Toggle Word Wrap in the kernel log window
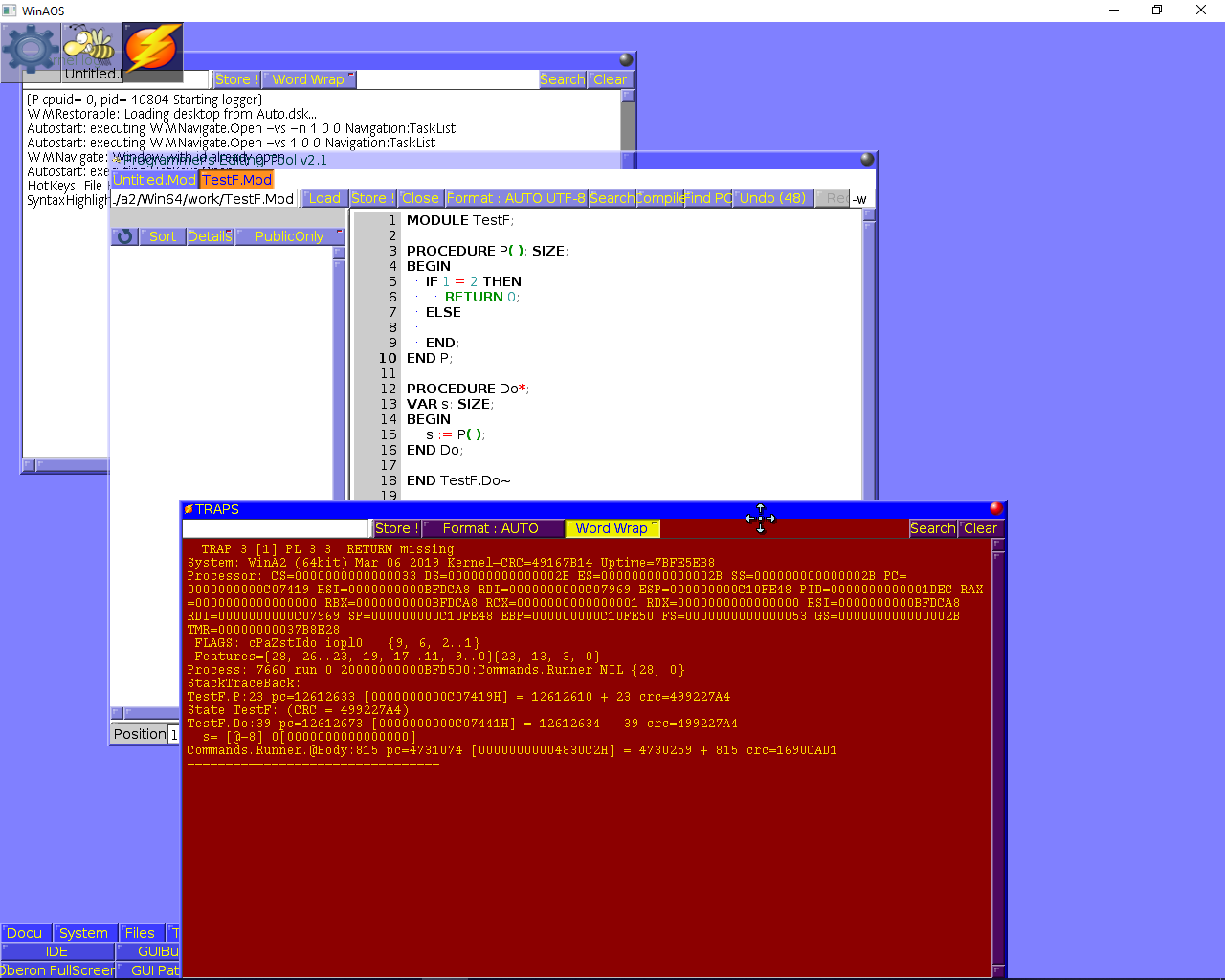 pos(308,79)
